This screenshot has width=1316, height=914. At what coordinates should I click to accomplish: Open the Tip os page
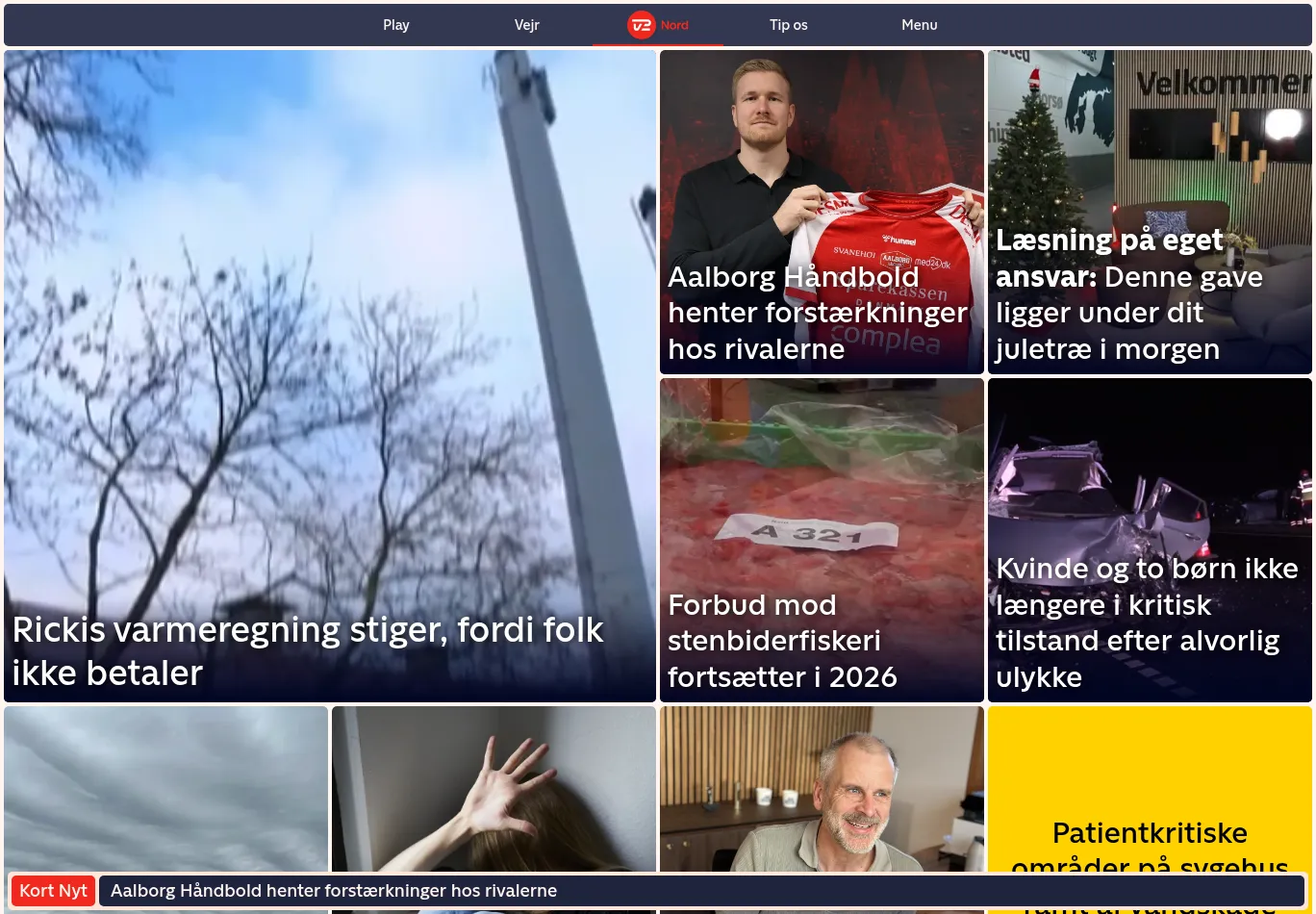click(x=788, y=25)
